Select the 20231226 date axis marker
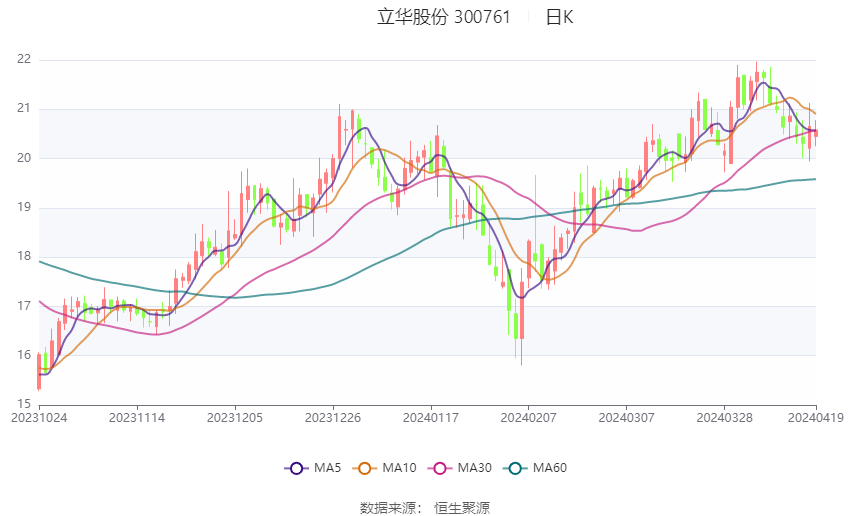The width and height of the screenshot is (850, 516). tap(333, 418)
